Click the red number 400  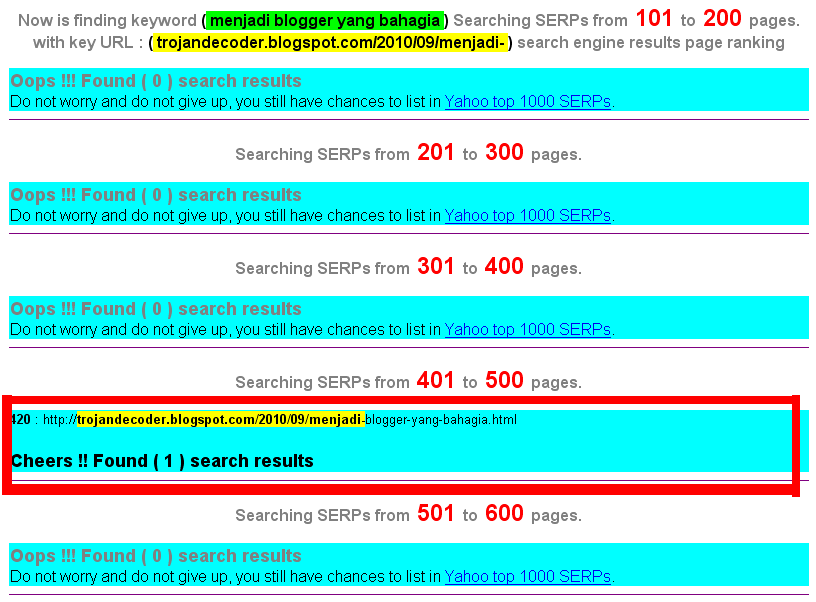[504, 266]
